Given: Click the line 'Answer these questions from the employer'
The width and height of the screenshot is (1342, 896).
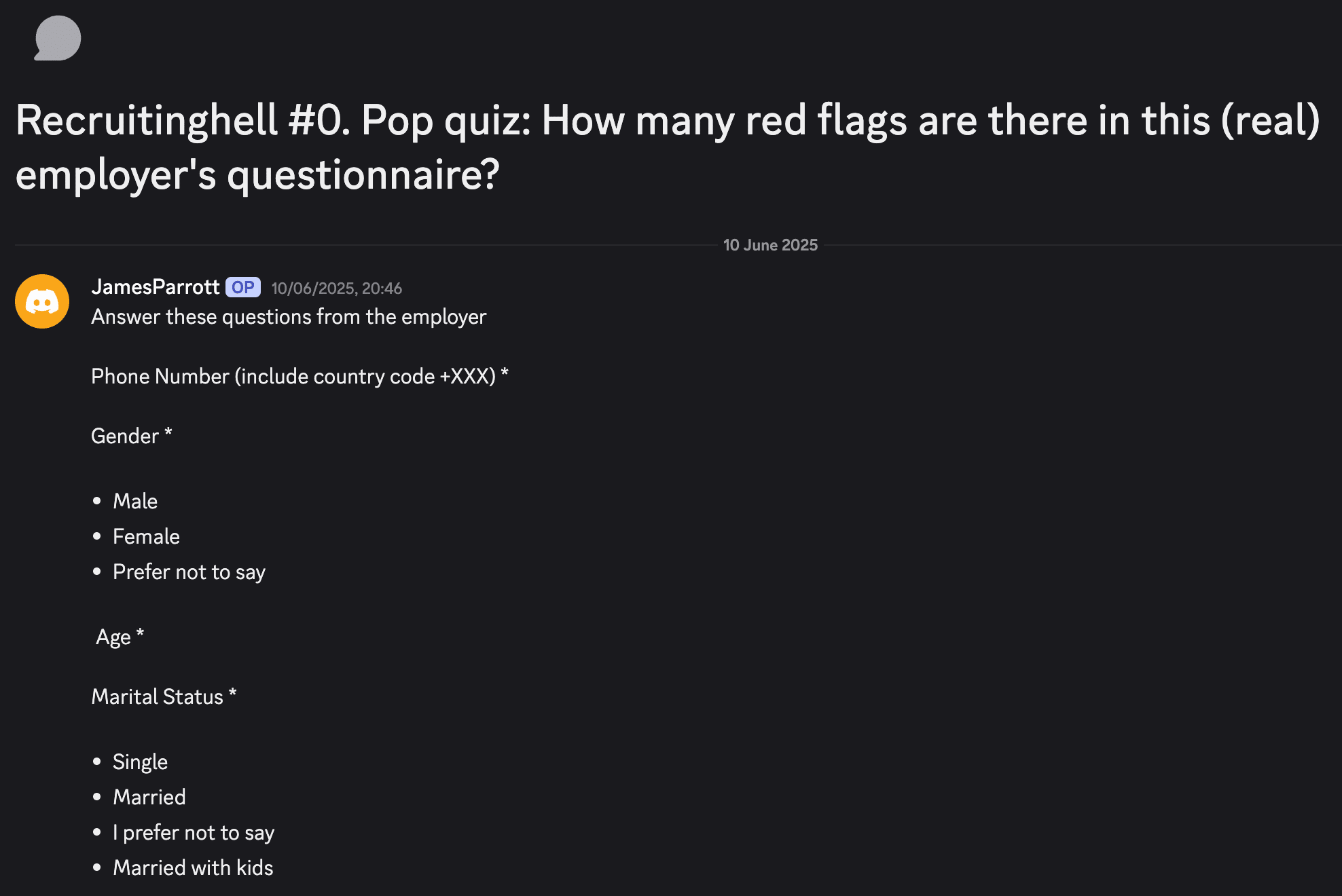Looking at the screenshot, I should [289, 317].
